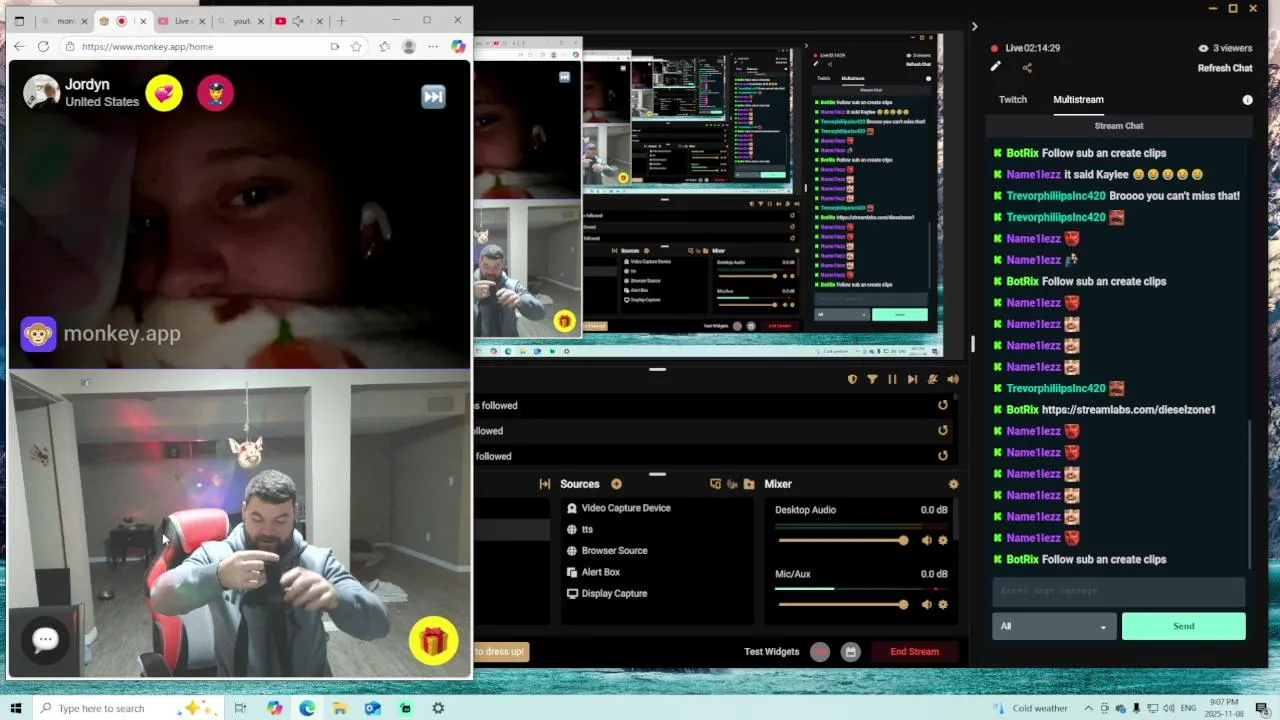1280x720 pixels.
Task: Click the add folder icon in Sources
Action: click(748, 484)
